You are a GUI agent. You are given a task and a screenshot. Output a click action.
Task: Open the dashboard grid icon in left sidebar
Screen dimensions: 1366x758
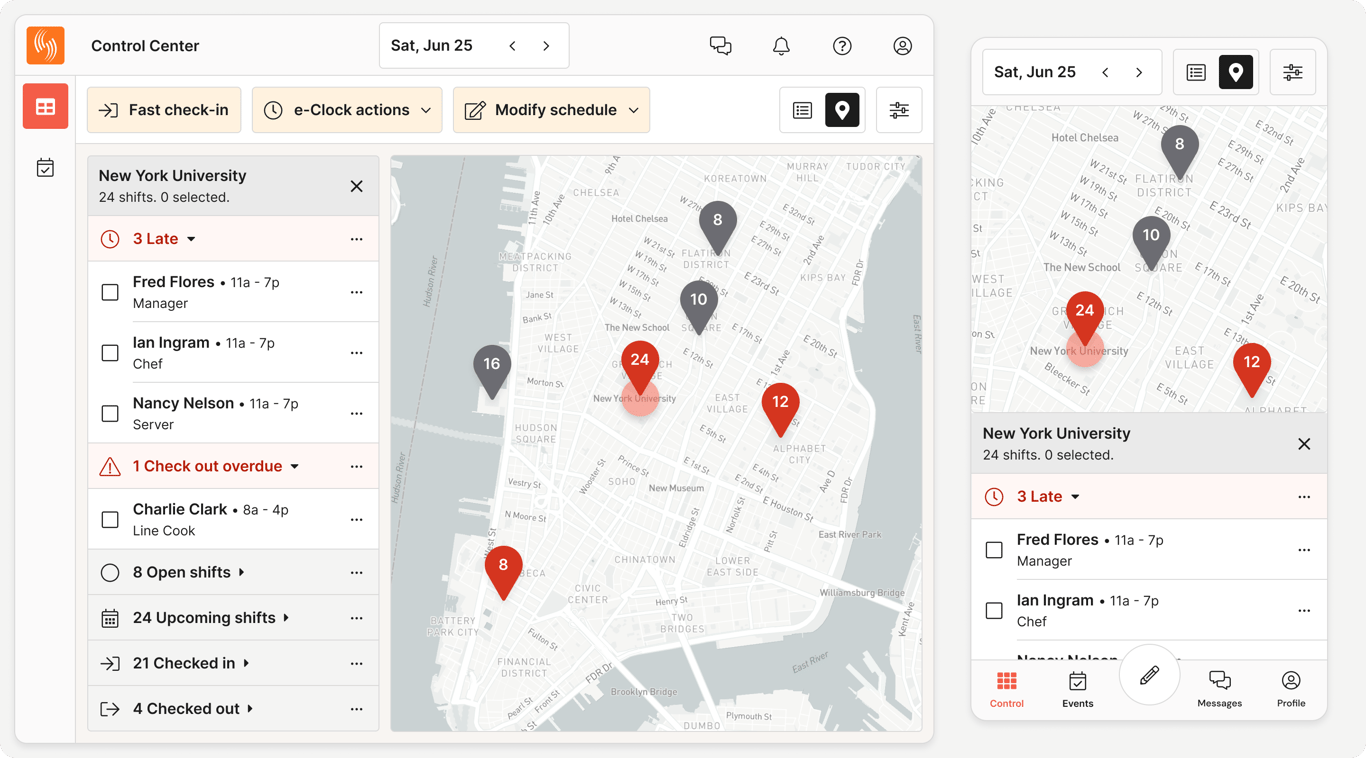[x=45, y=106]
